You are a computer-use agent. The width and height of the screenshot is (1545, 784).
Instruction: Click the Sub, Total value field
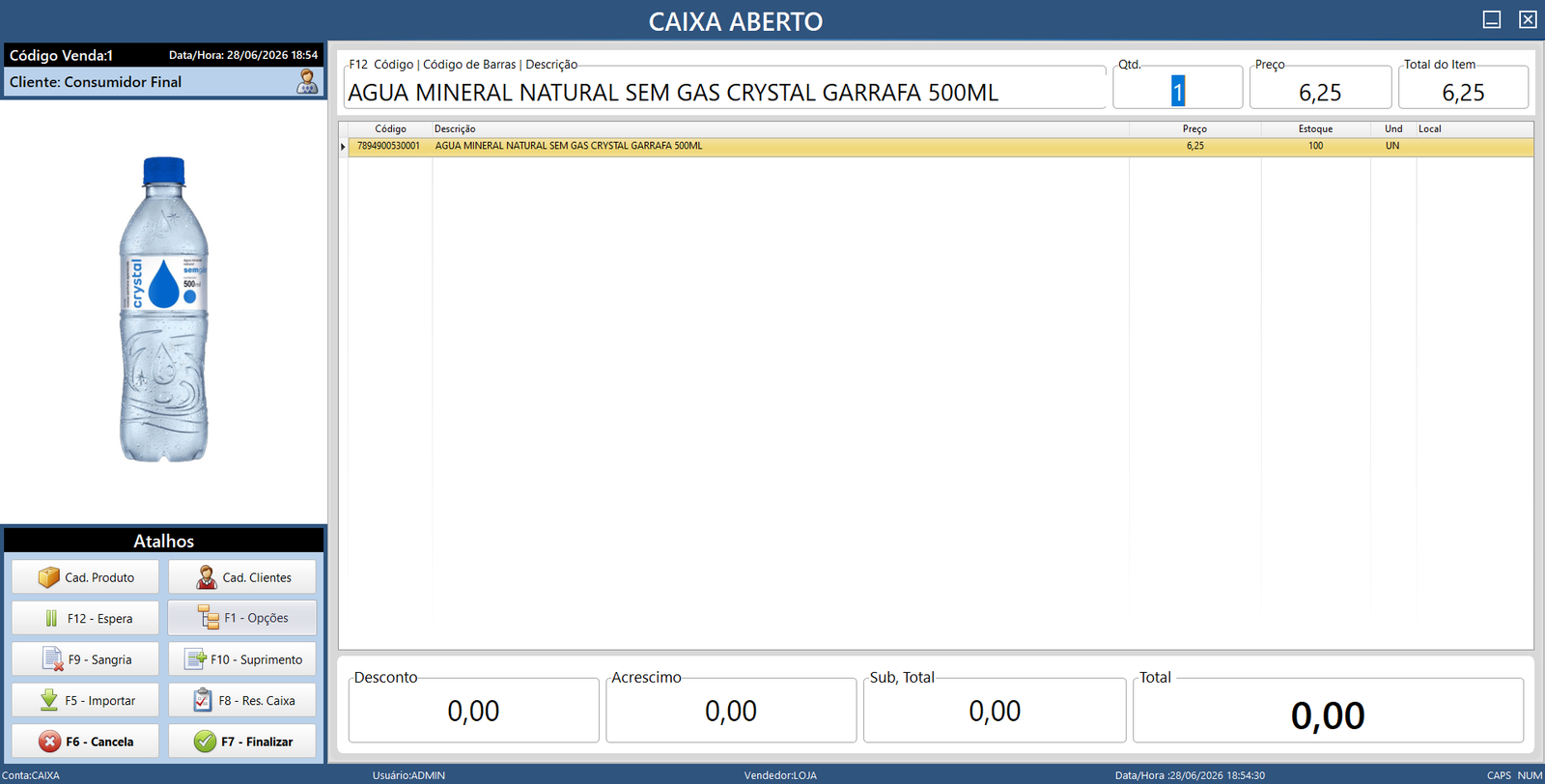(995, 712)
